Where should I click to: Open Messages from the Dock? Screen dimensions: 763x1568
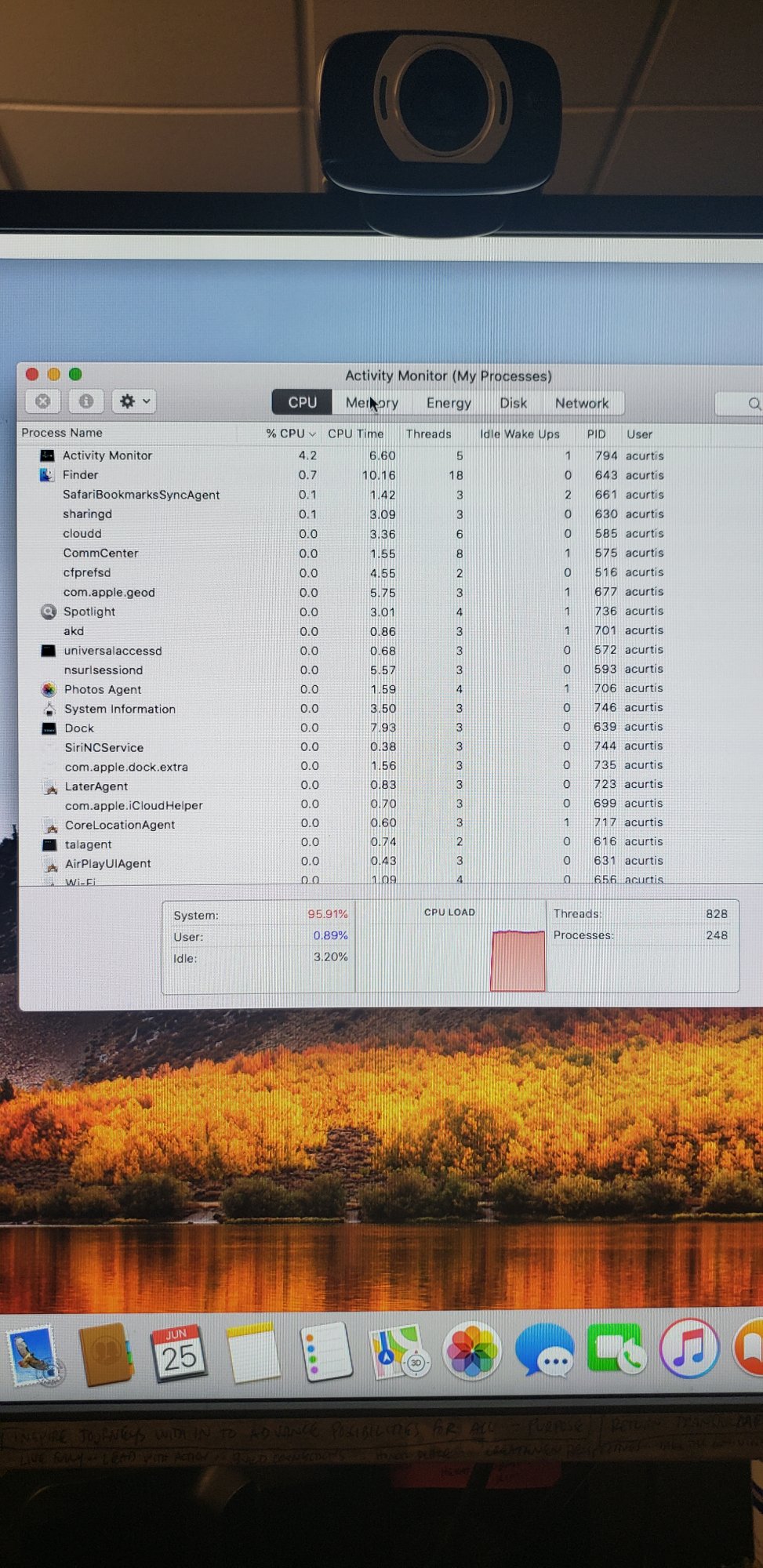coord(544,1351)
